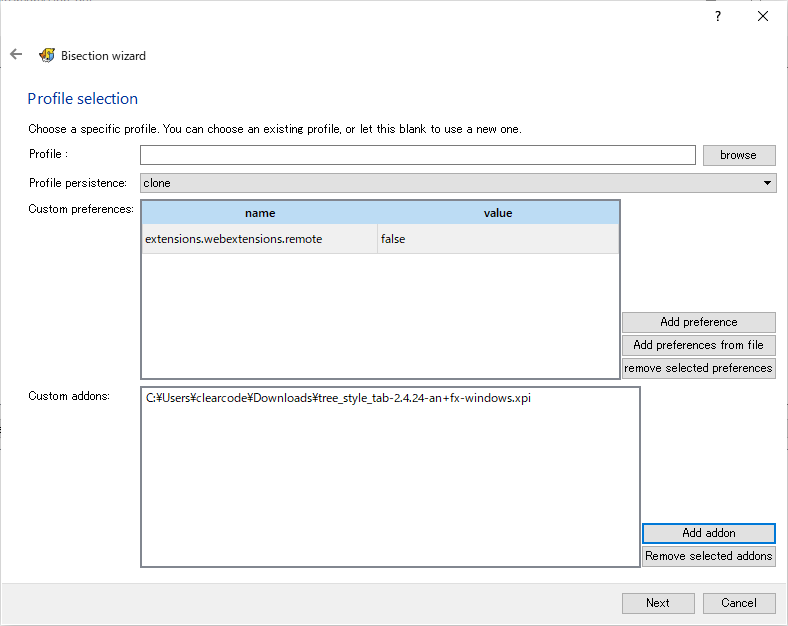Select the clone persistence combo box
This screenshot has width=788, height=626.
pyautogui.click(x=458, y=183)
